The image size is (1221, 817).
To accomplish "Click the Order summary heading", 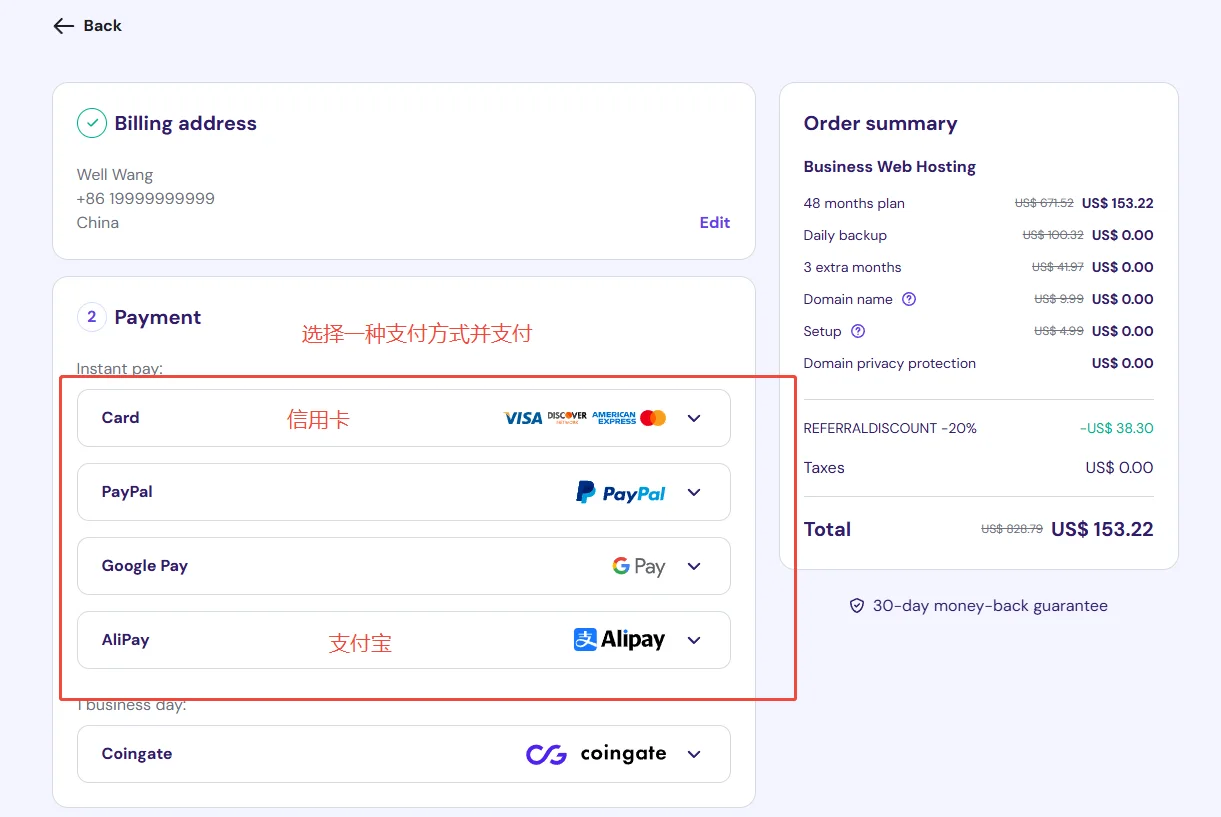I will (x=880, y=123).
